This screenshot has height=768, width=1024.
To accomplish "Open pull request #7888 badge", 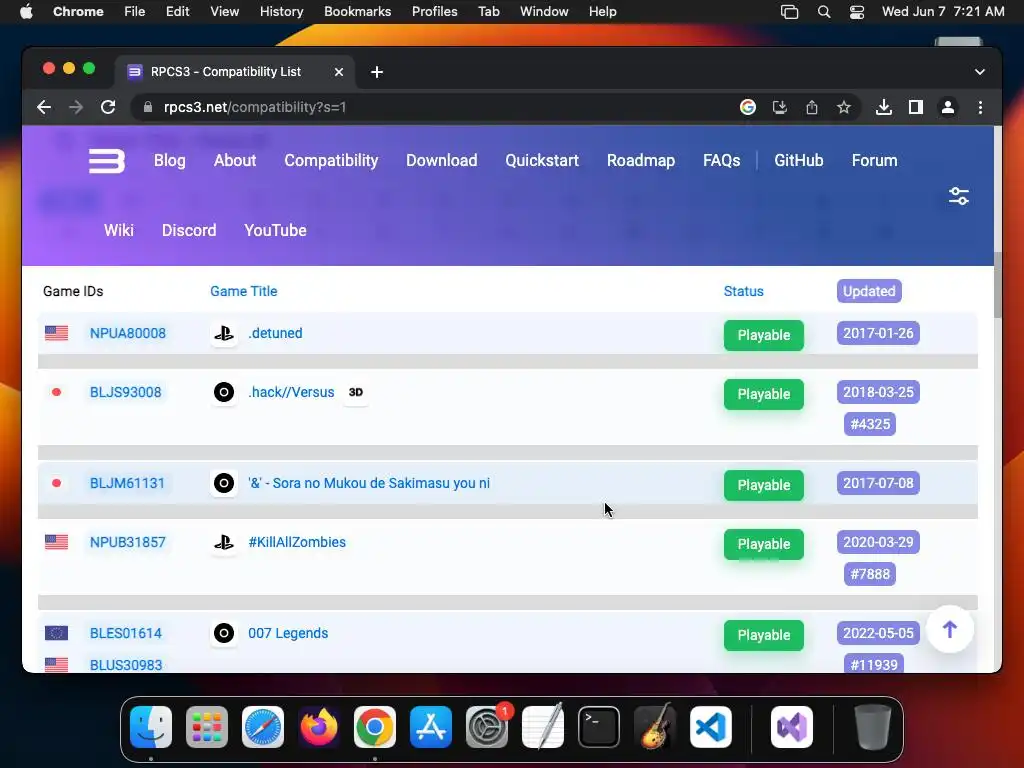I will tap(870, 575).
